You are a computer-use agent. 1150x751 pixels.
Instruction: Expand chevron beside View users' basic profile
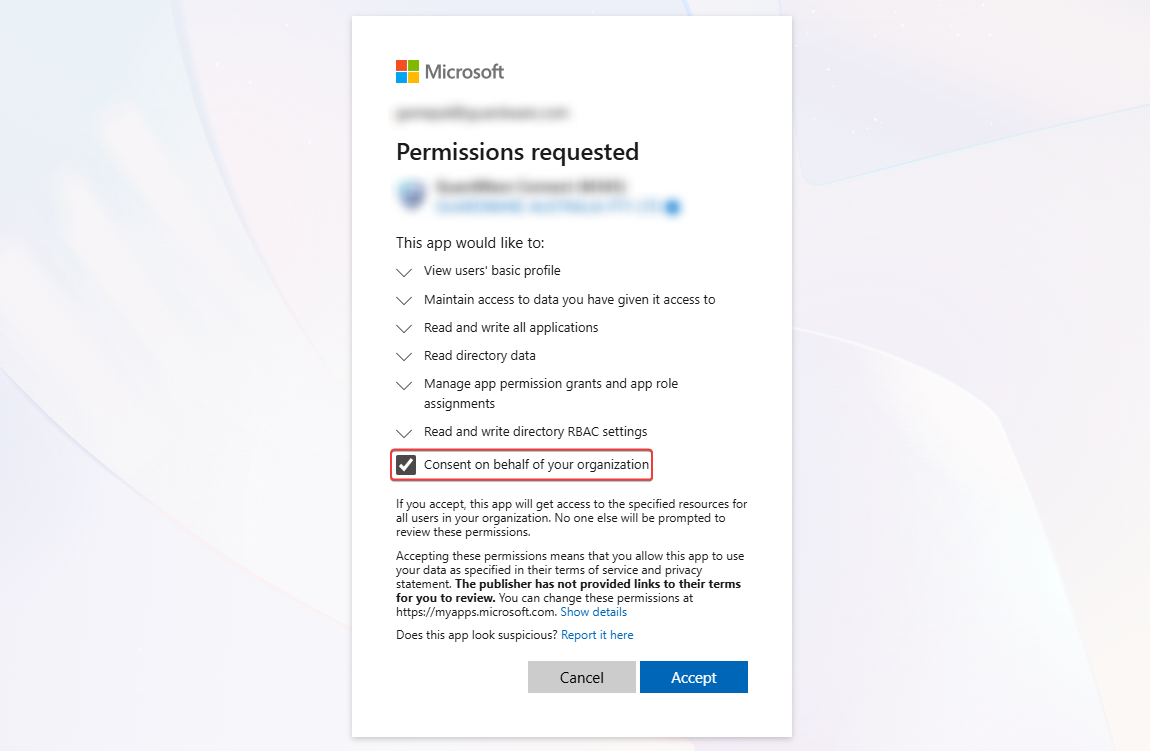pos(404,272)
